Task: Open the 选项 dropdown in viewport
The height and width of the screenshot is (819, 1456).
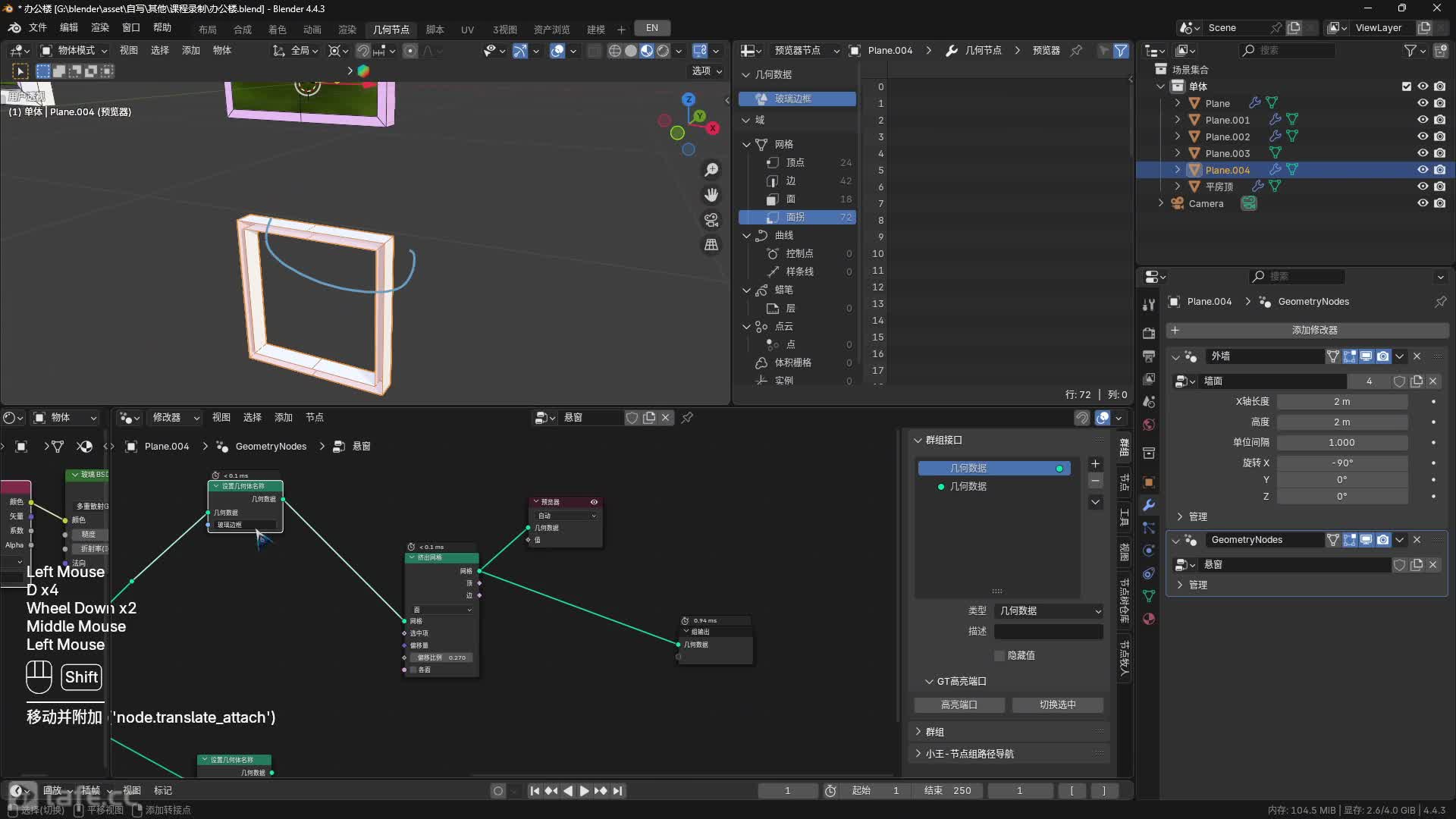Action: [x=707, y=71]
